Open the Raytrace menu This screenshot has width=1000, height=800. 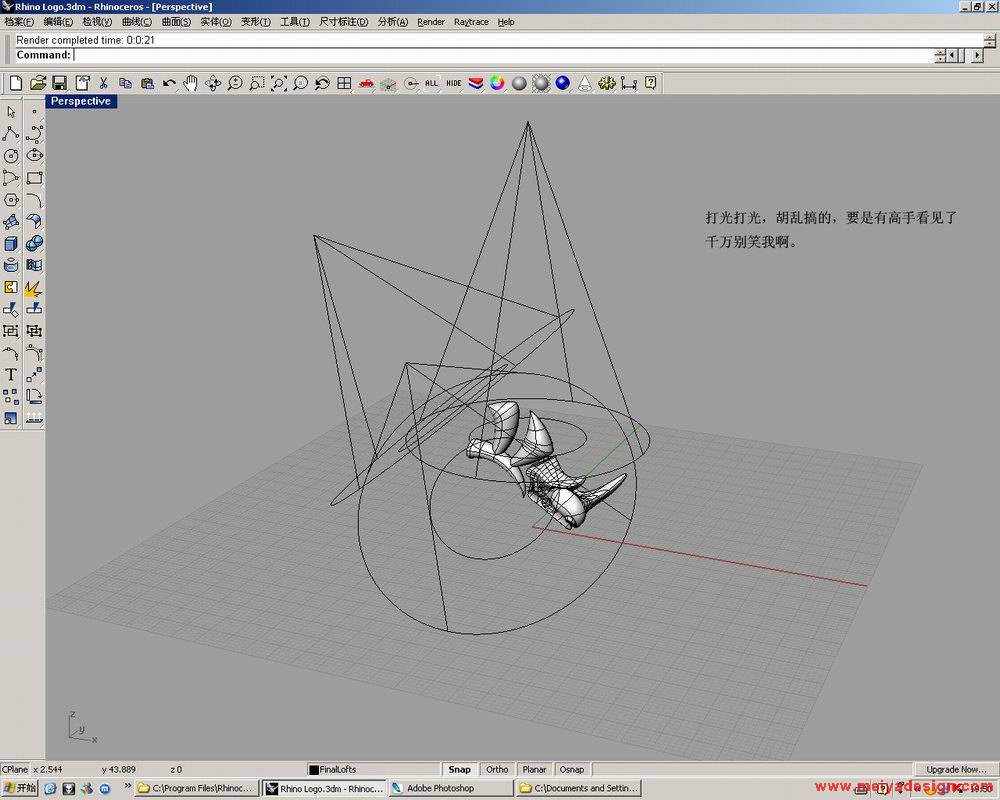pyautogui.click(x=471, y=22)
